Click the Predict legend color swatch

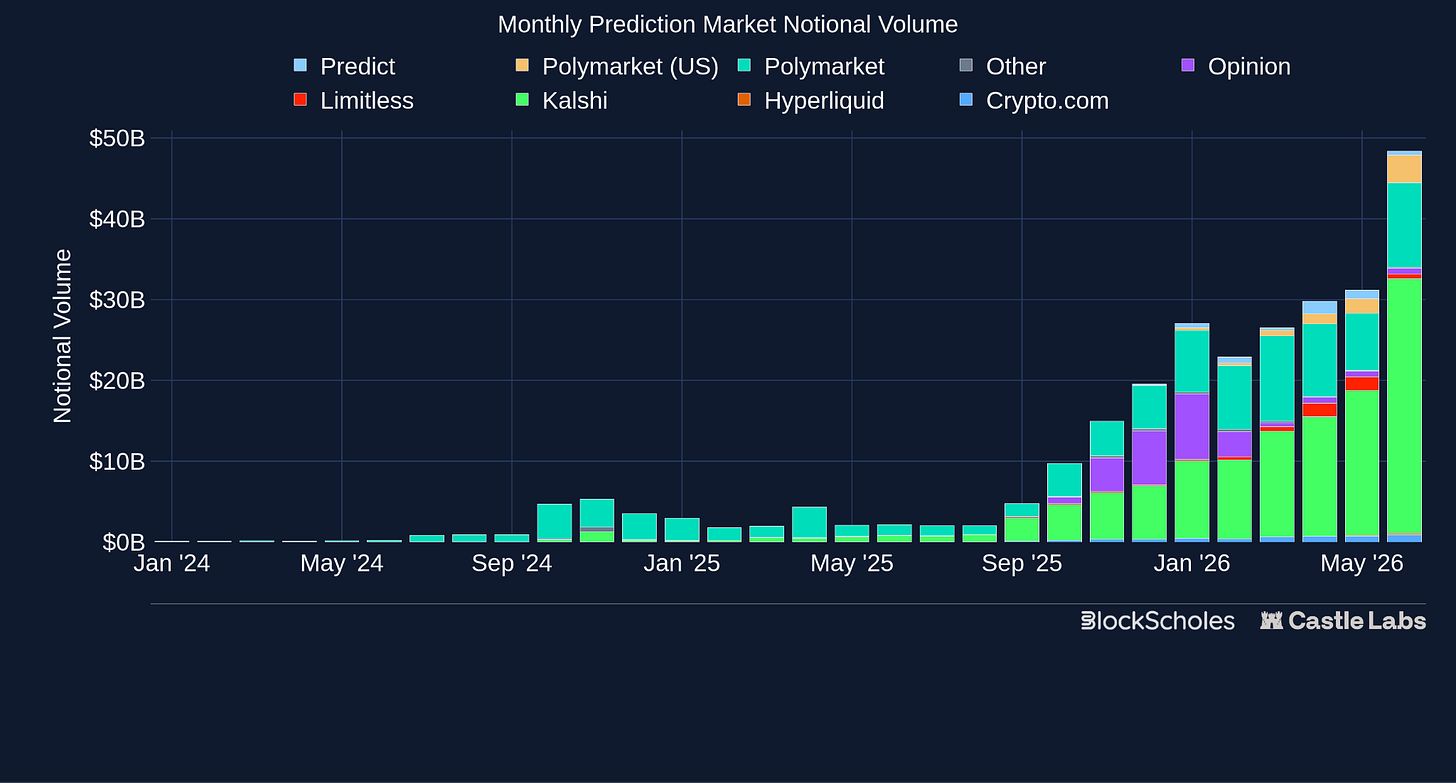point(300,66)
